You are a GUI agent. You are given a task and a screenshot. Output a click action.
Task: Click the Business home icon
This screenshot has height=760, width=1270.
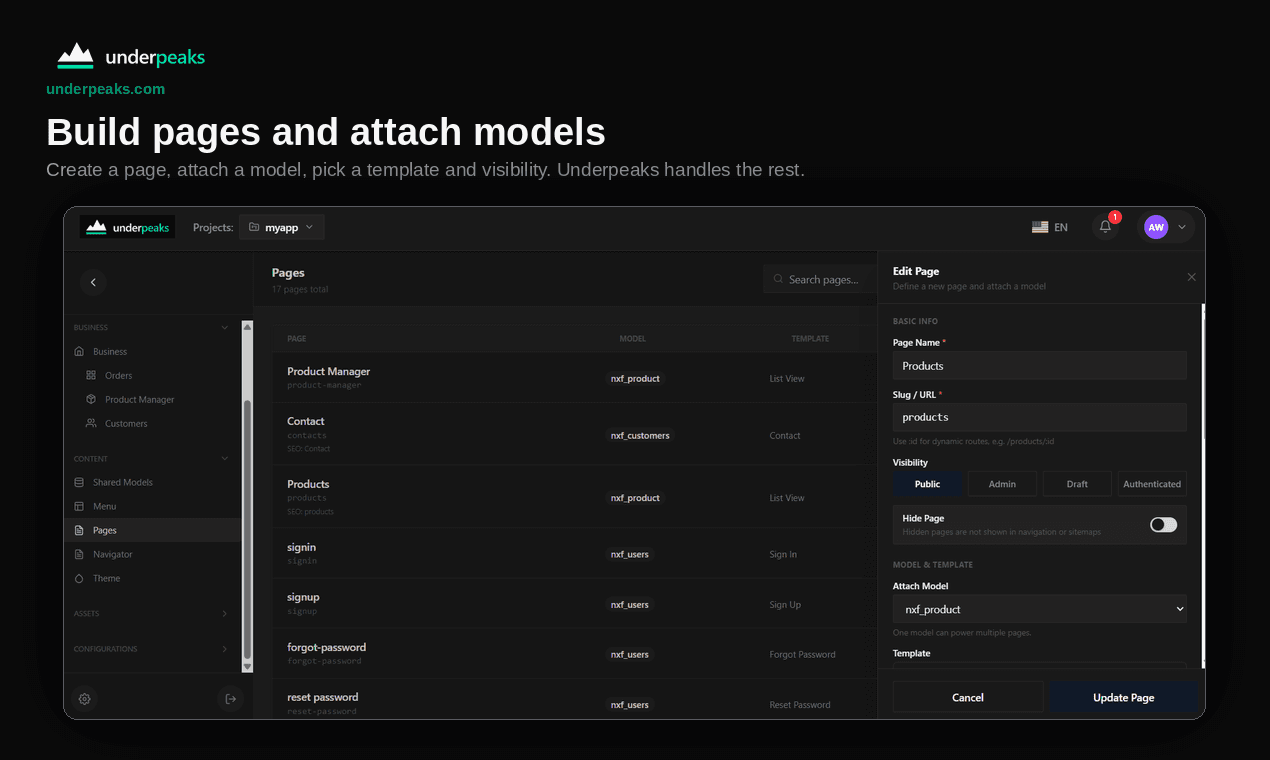pos(79,351)
